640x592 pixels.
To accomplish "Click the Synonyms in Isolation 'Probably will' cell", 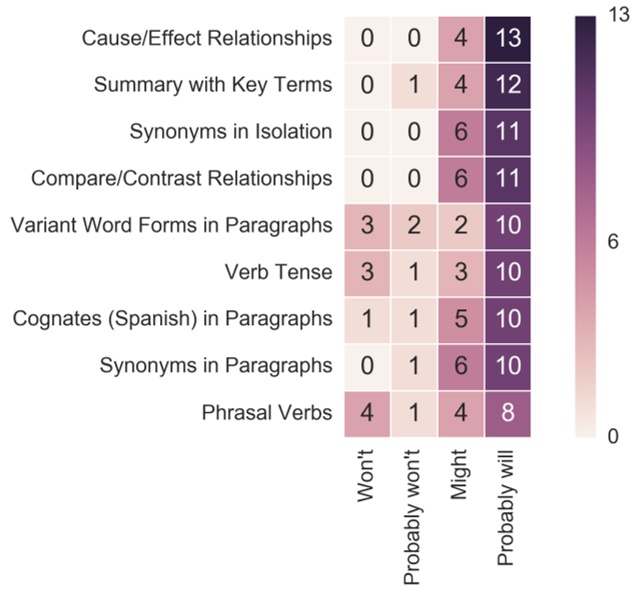I will pos(507,132).
